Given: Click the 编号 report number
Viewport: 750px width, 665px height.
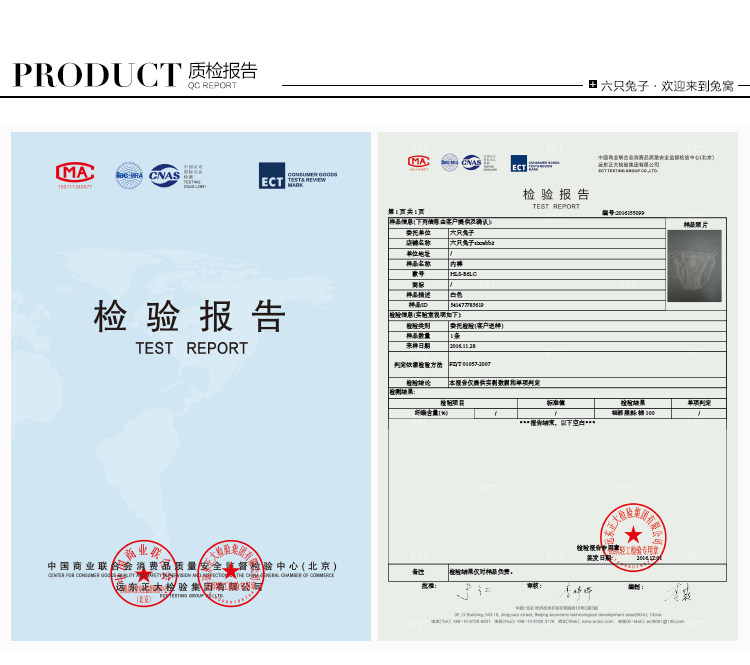Looking at the screenshot, I should [x=623, y=213].
